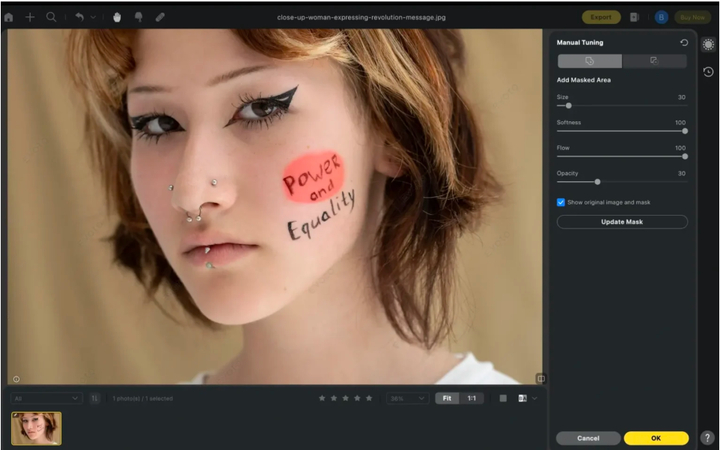Click the plus icon to add photos

coord(30,17)
